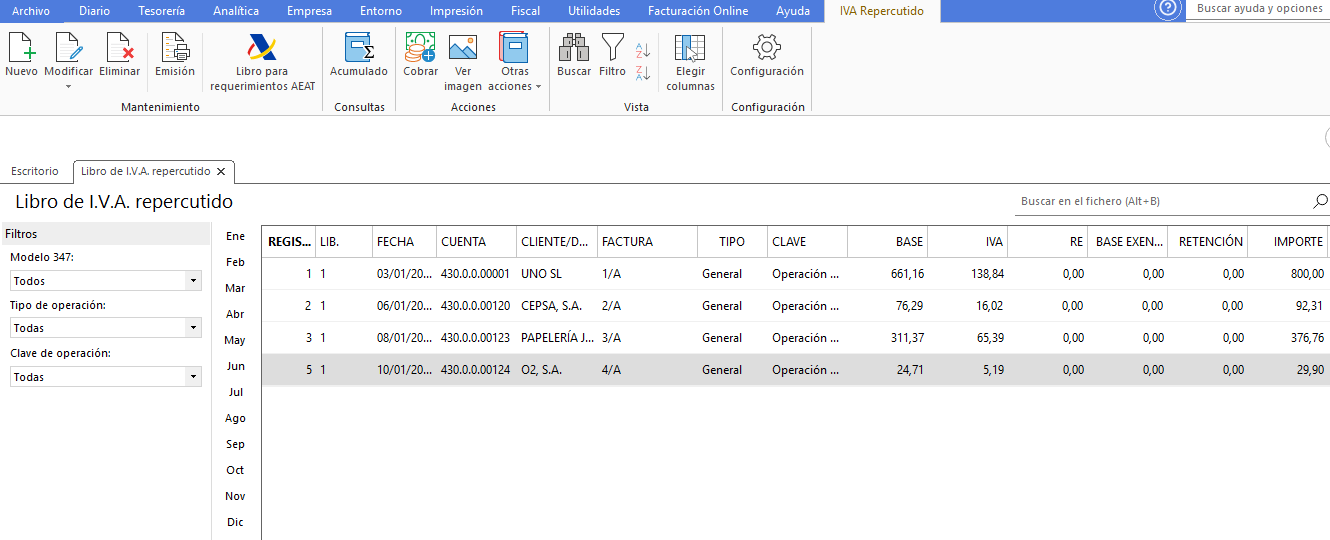Open the Configuración gear icon
Viewport: 1330px width, 540px height.
coord(767,48)
